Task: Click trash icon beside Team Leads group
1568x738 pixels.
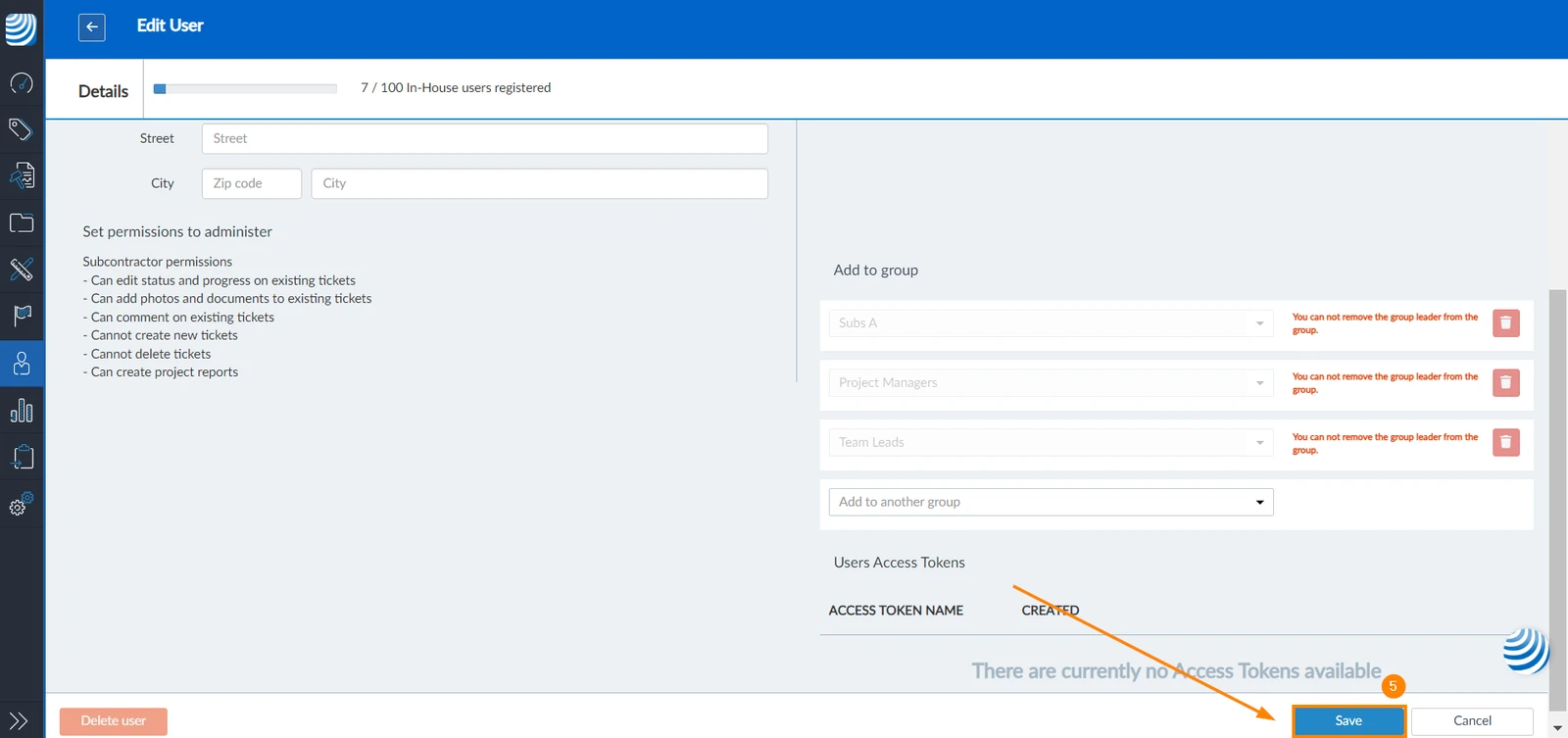Action: click(x=1506, y=443)
